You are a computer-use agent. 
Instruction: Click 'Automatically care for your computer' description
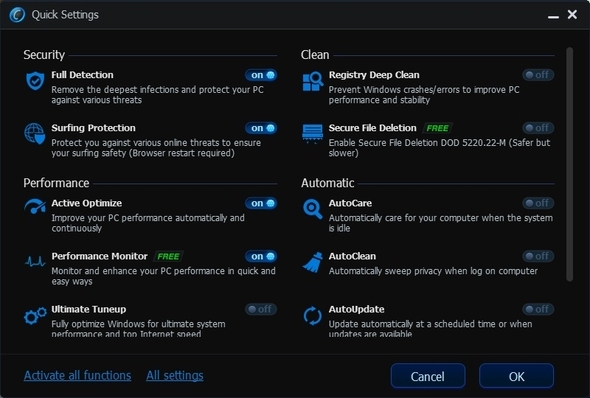[441, 223]
